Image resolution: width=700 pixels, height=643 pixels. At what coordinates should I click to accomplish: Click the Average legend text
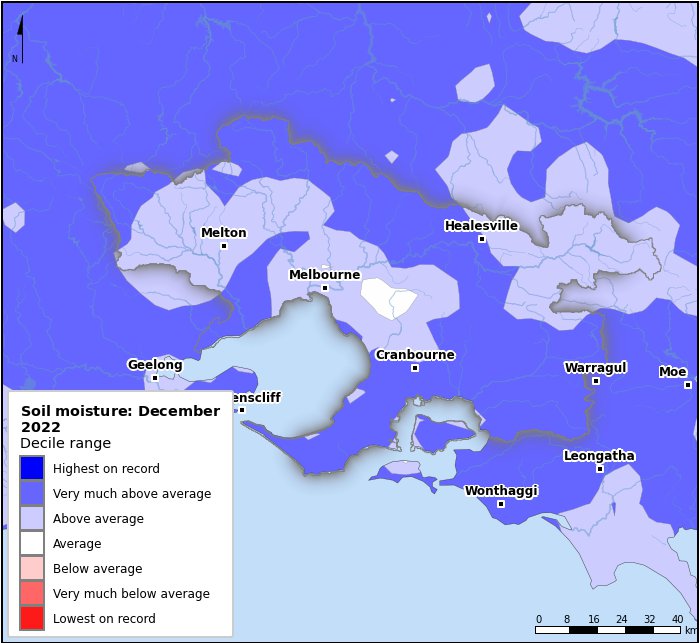point(77,543)
